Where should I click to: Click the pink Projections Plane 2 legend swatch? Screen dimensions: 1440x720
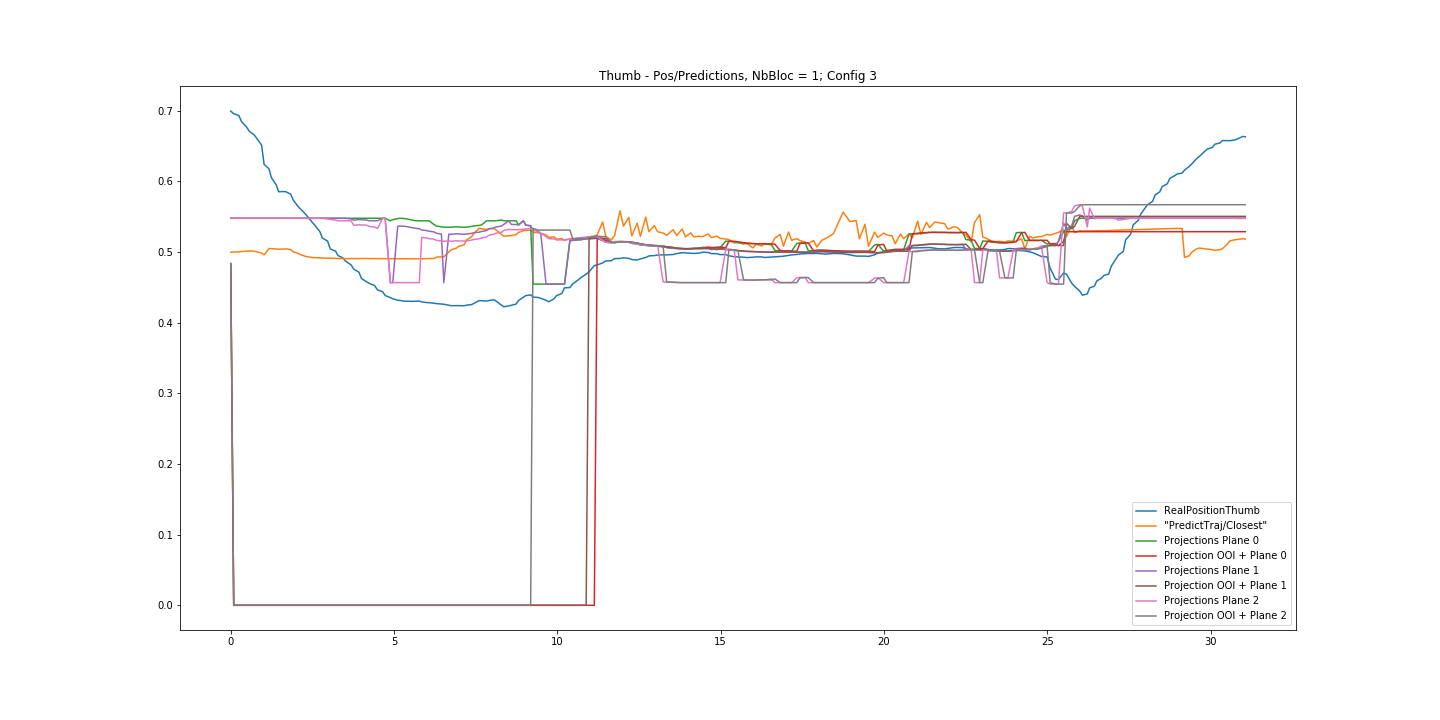1147,601
